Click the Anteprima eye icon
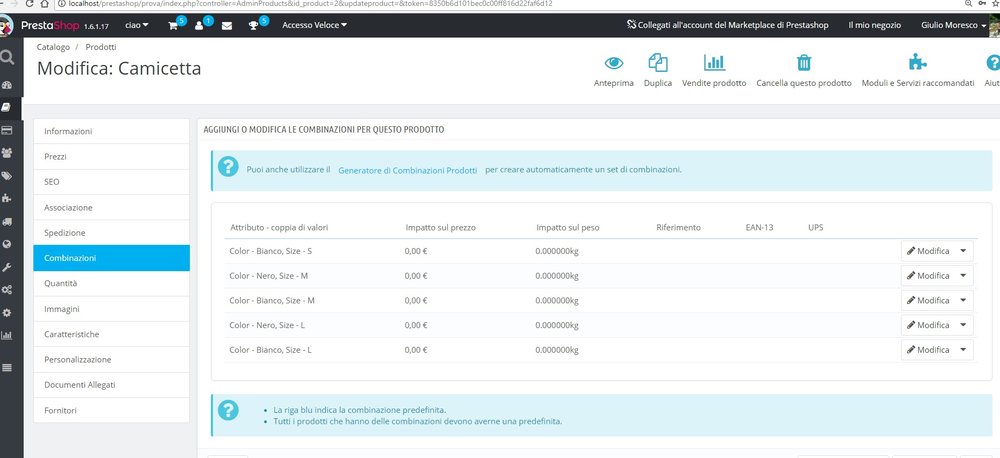 pos(614,63)
